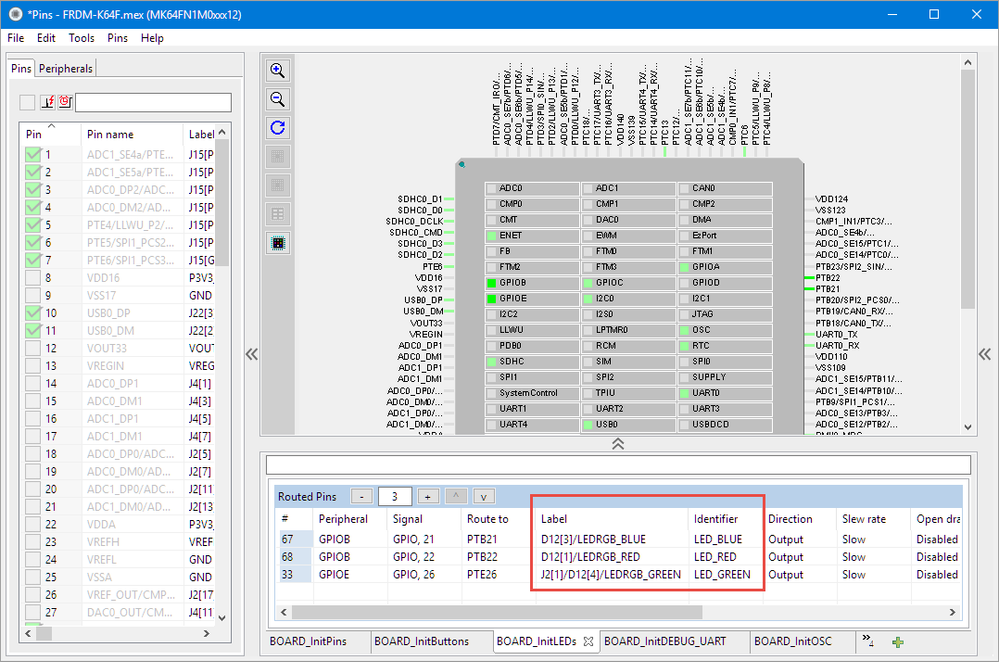This screenshot has height=662, width=999.
Task: Open the BOARD_InitPins tab
Action: click(x=308, y=642)
